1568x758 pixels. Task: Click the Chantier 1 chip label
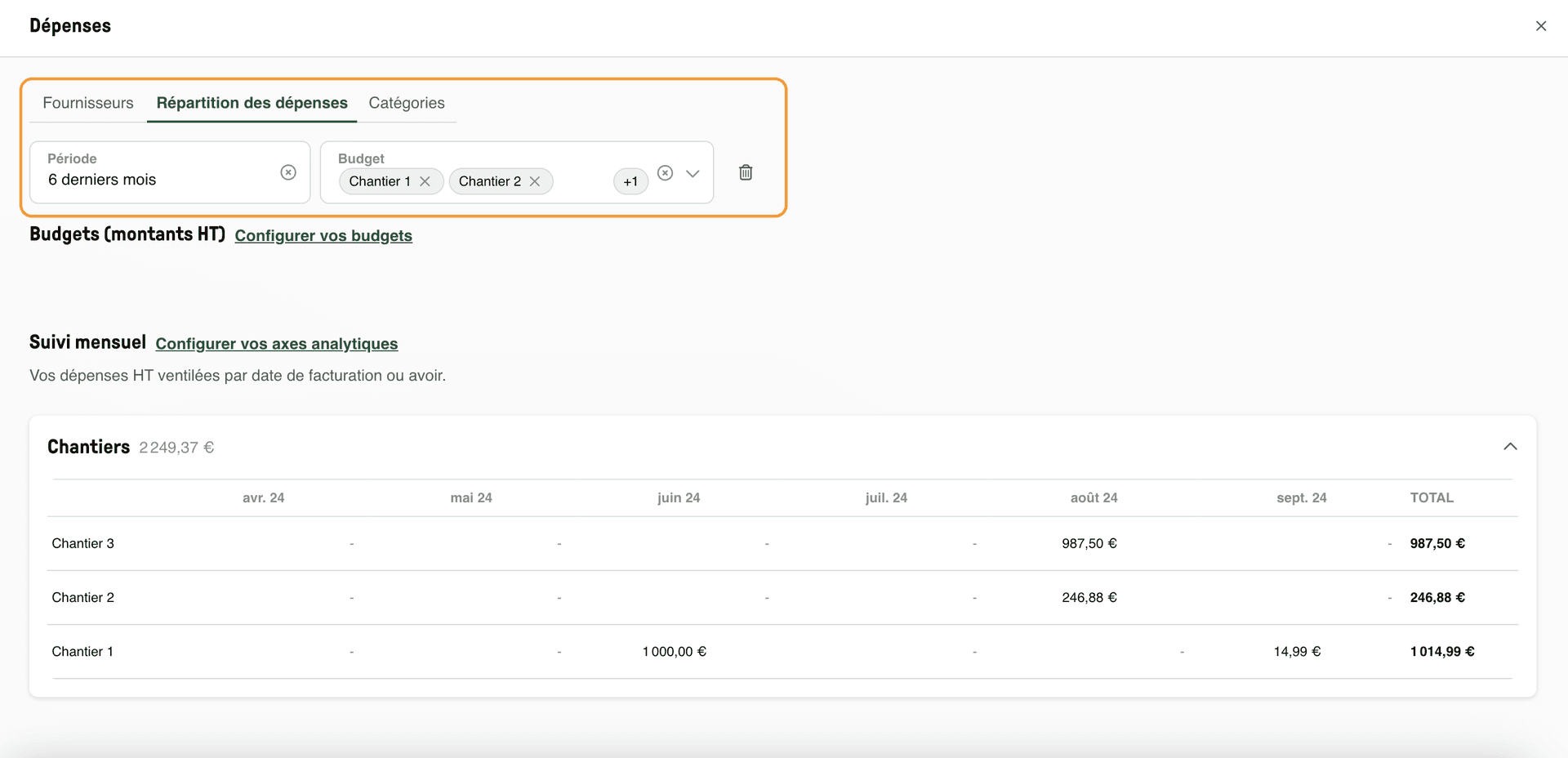[380, 181]
